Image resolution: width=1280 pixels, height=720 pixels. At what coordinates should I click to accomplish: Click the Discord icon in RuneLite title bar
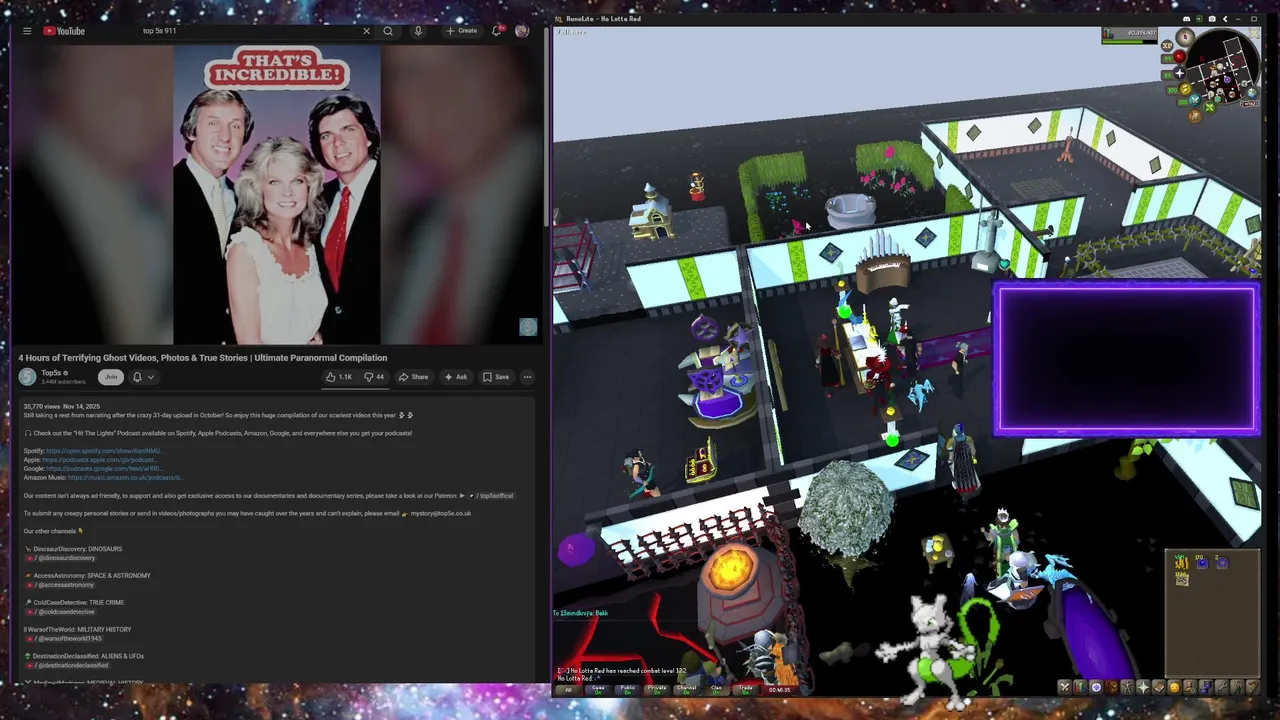tap(1187, 19)
